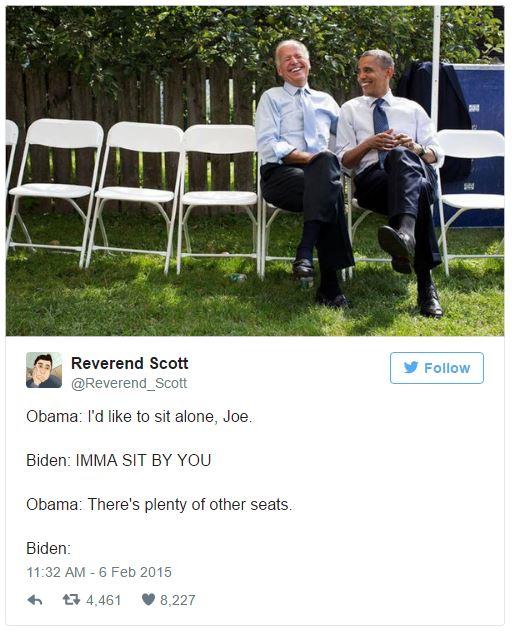The width and height of the screenshot is (512, 632).
Task: View the 8,227 likes count
Action: pyautogui.click(x=178, y=600)
